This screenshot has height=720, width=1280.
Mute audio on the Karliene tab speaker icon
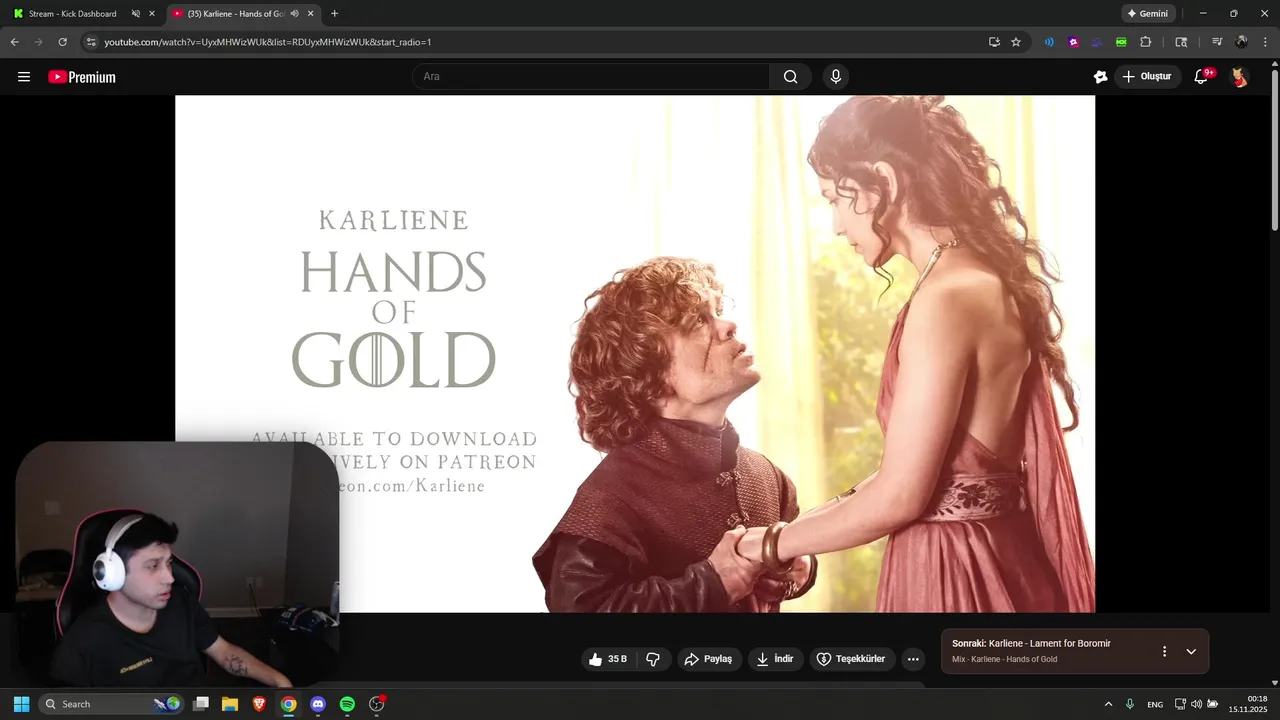pyautogui.click(x=294, y=14)
